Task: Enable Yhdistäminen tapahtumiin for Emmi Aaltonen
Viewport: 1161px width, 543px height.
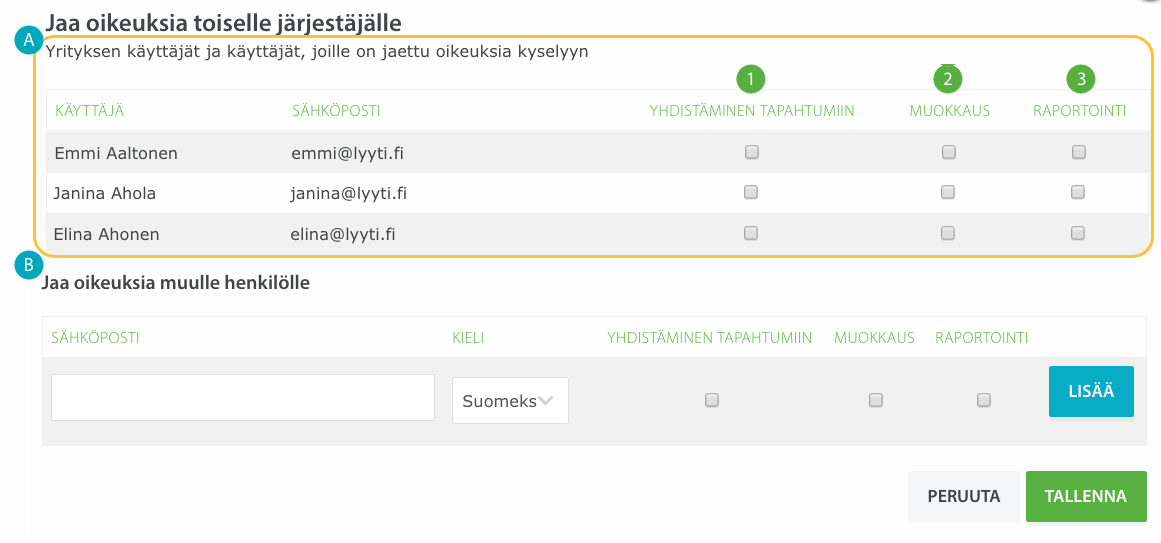Action: (752, 153)
